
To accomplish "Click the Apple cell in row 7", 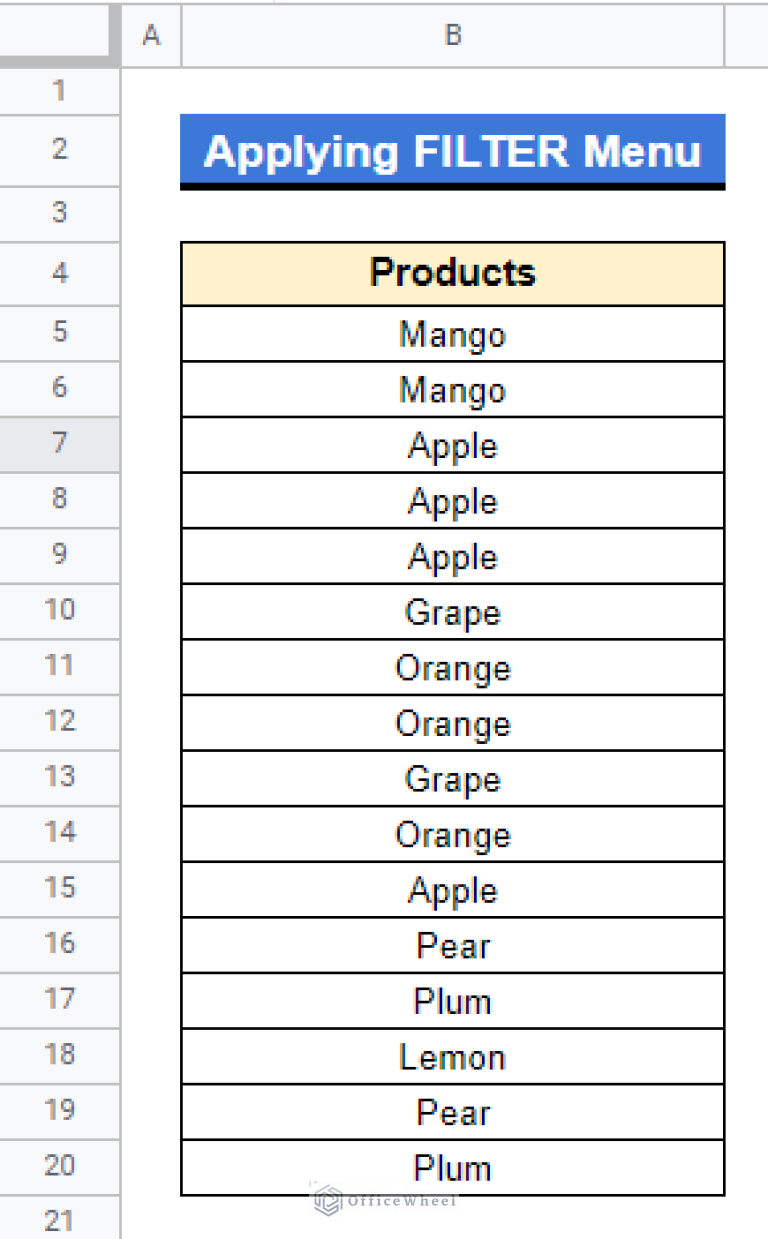I will click(452, 445).
